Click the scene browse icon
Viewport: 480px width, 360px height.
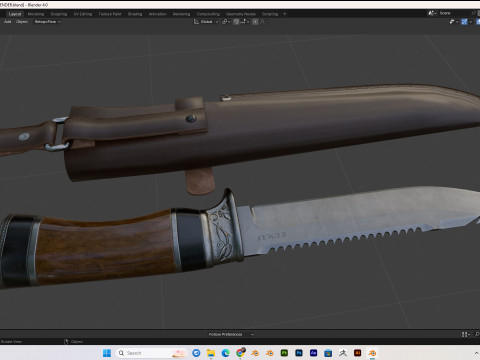[x=432, y=13]
